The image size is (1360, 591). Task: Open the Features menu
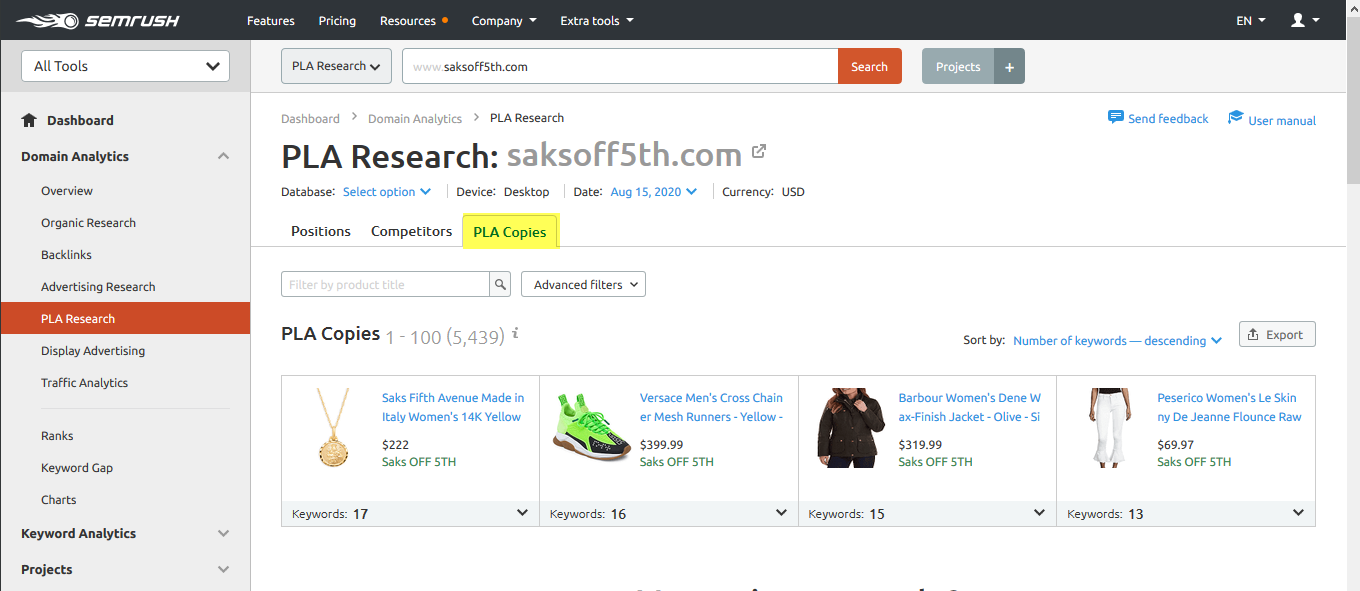click(x=271, y=20)
